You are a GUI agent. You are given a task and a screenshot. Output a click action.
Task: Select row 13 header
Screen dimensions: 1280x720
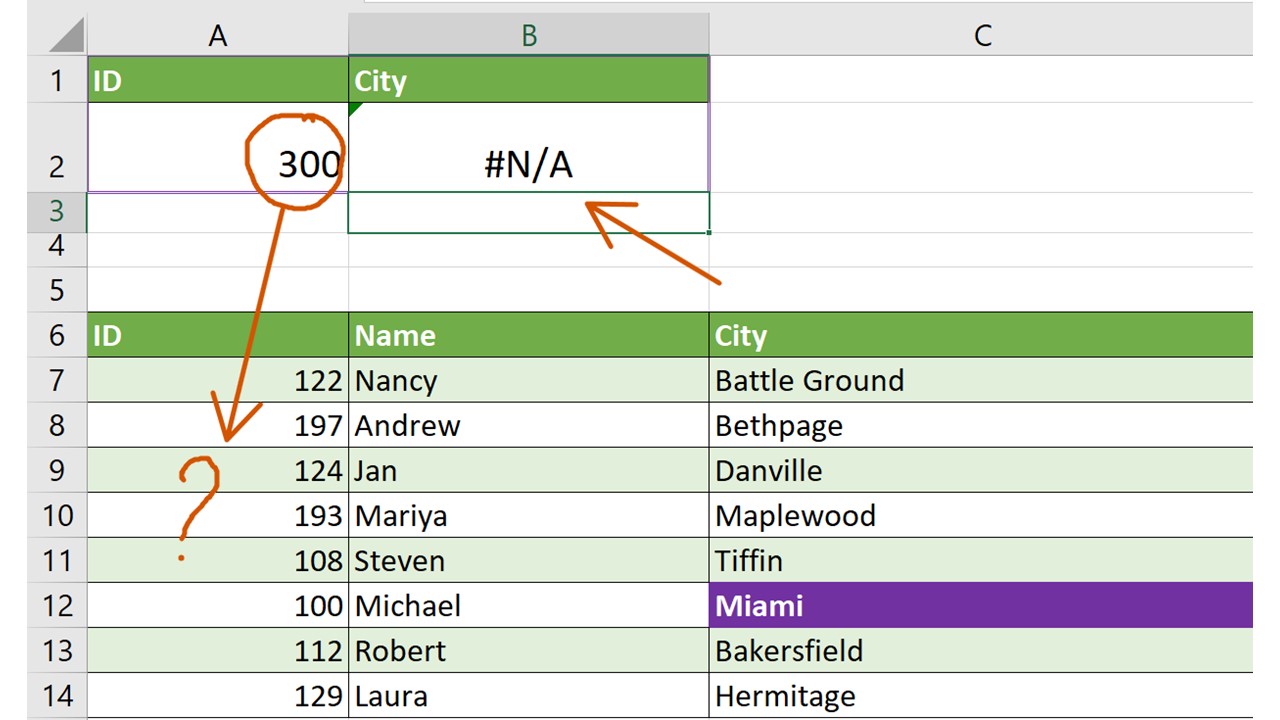pos(57,650)
